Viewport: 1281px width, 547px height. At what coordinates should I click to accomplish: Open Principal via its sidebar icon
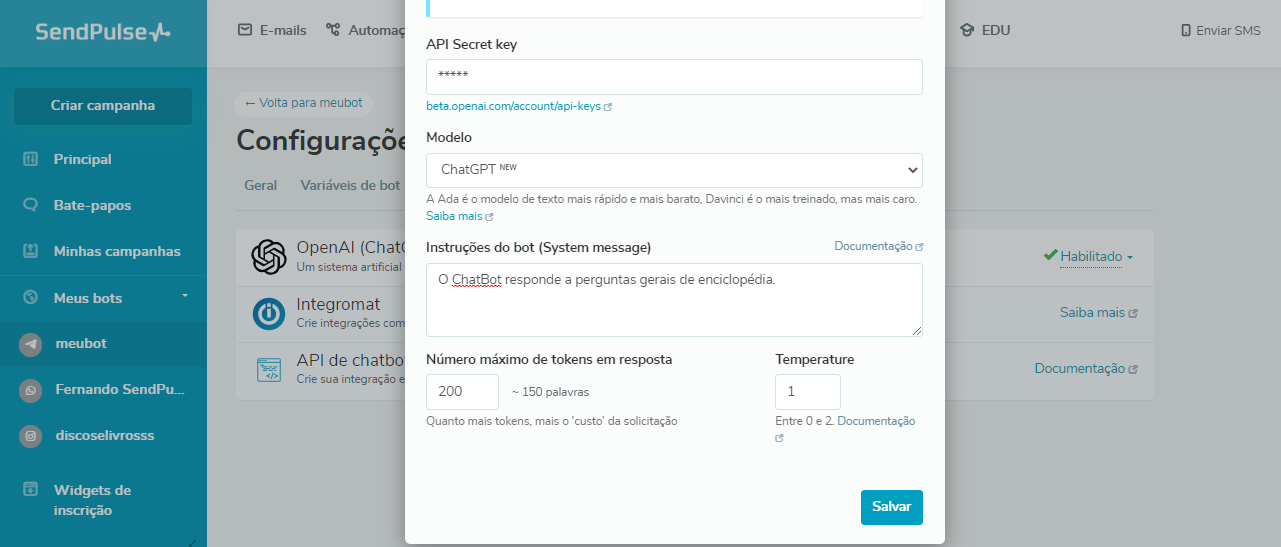click(x=31, y=159)
